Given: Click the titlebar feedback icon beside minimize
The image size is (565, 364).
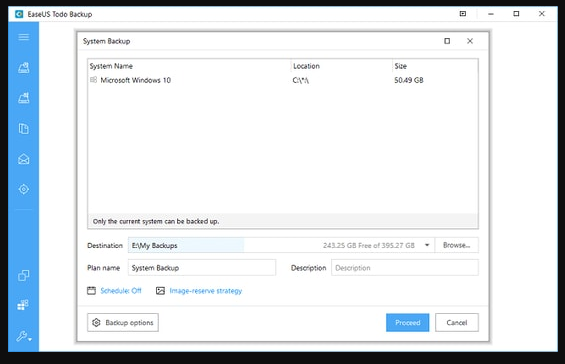Looking at the screenshot, I should pyautogui.click(x=463, y=14).
